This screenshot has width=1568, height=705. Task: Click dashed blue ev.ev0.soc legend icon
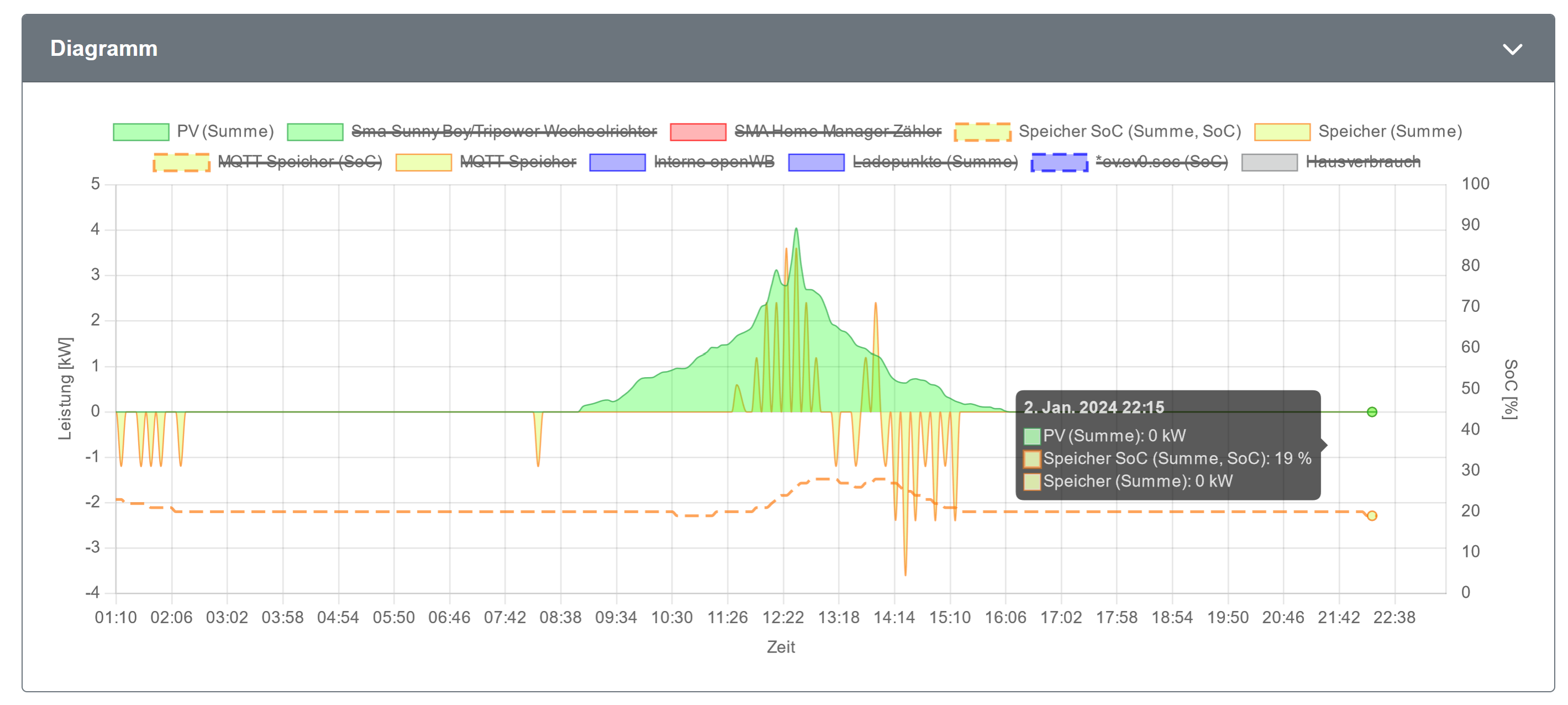tap(1058, 162)
